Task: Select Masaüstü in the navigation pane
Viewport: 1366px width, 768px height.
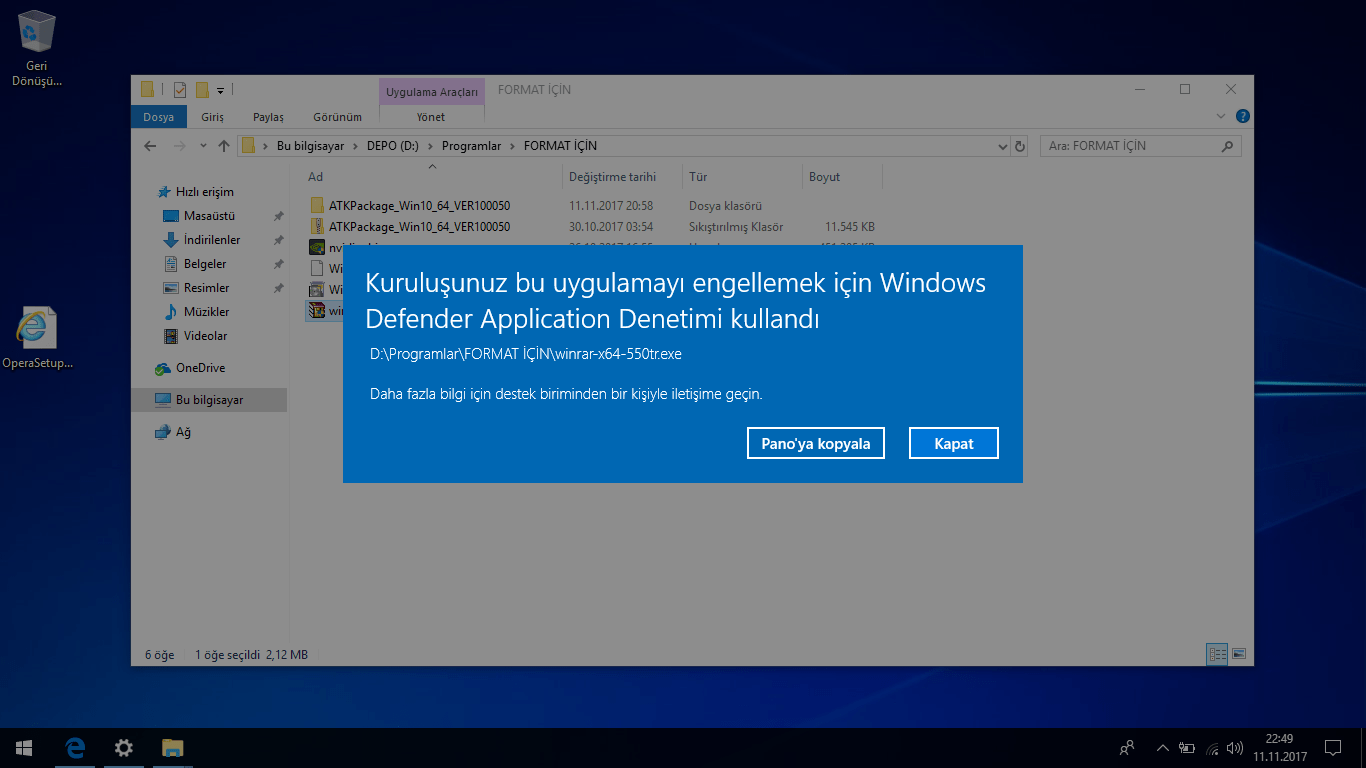Action: (x=209, y=216)
